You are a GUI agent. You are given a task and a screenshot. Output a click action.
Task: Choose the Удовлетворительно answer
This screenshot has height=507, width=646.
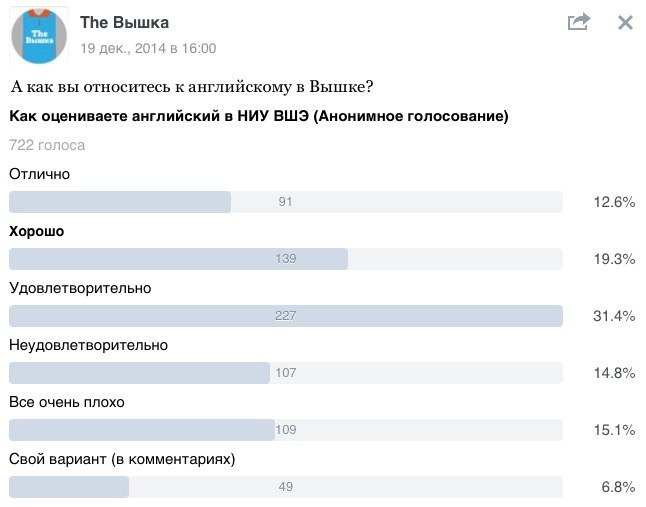click(80, 288)
